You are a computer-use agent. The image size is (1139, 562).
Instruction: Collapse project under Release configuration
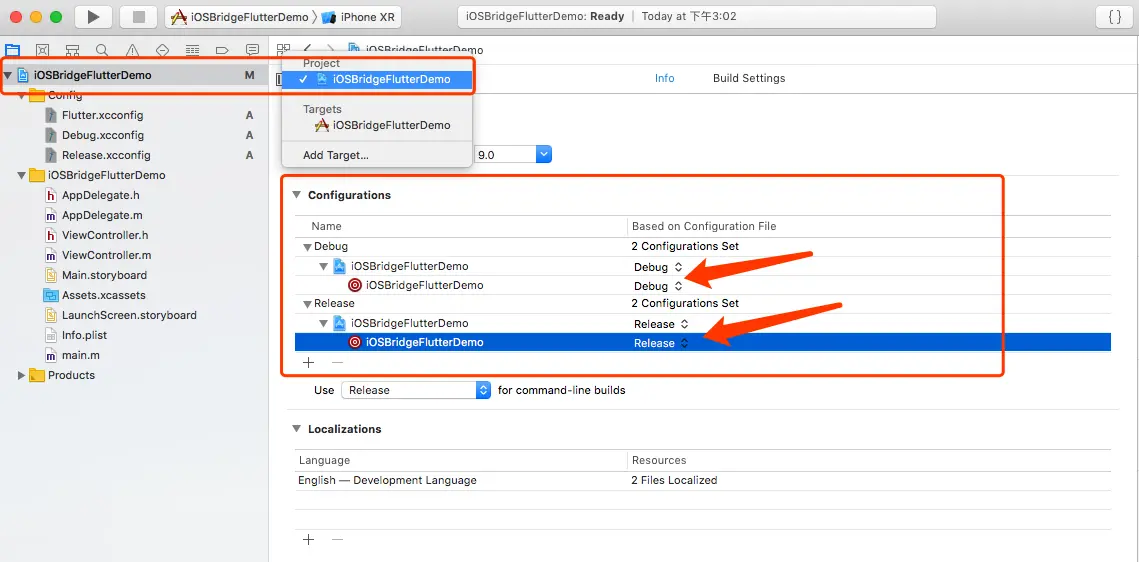point(324,323)
